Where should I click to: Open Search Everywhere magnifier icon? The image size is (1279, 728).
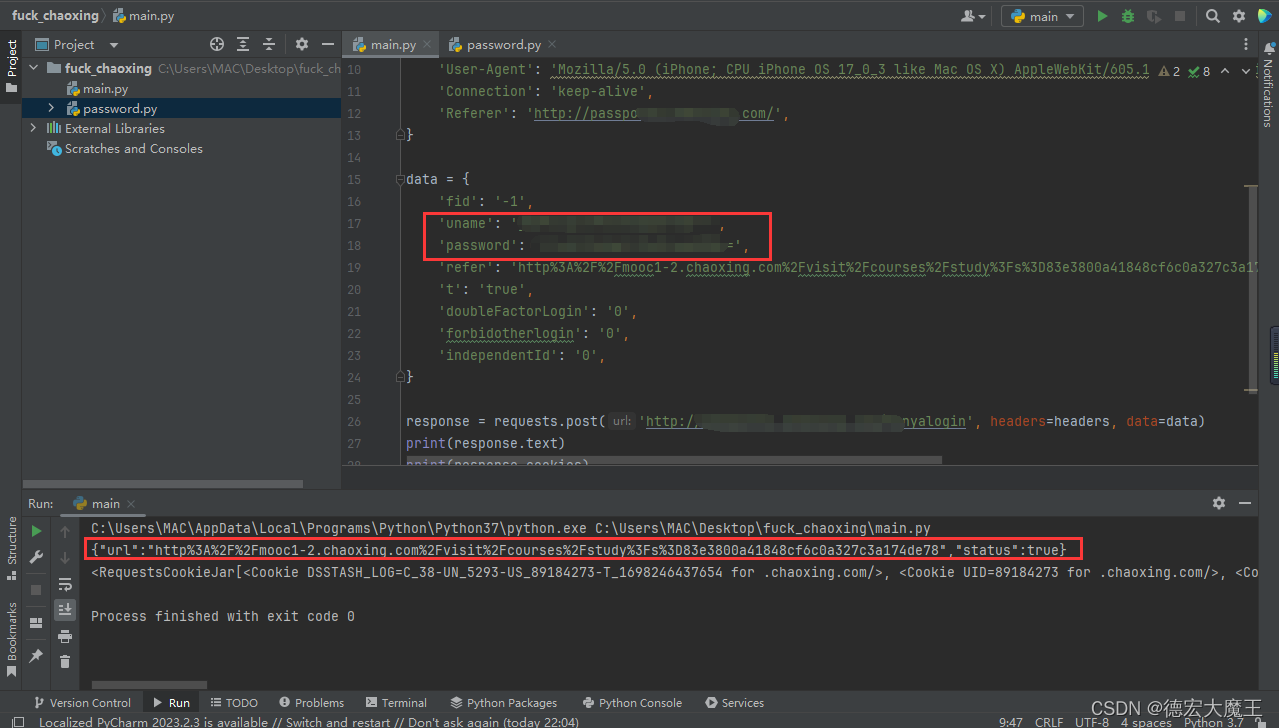tap(1212, 16)
